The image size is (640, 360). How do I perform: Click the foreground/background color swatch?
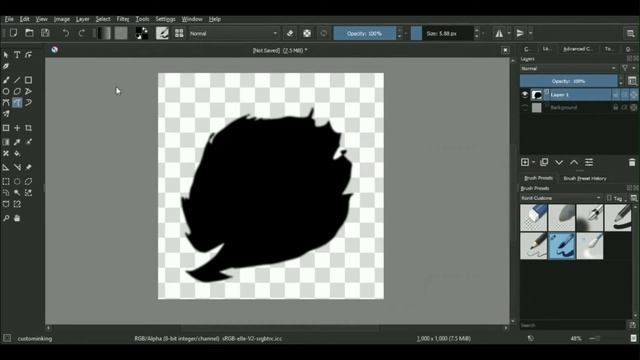[142, 33]
